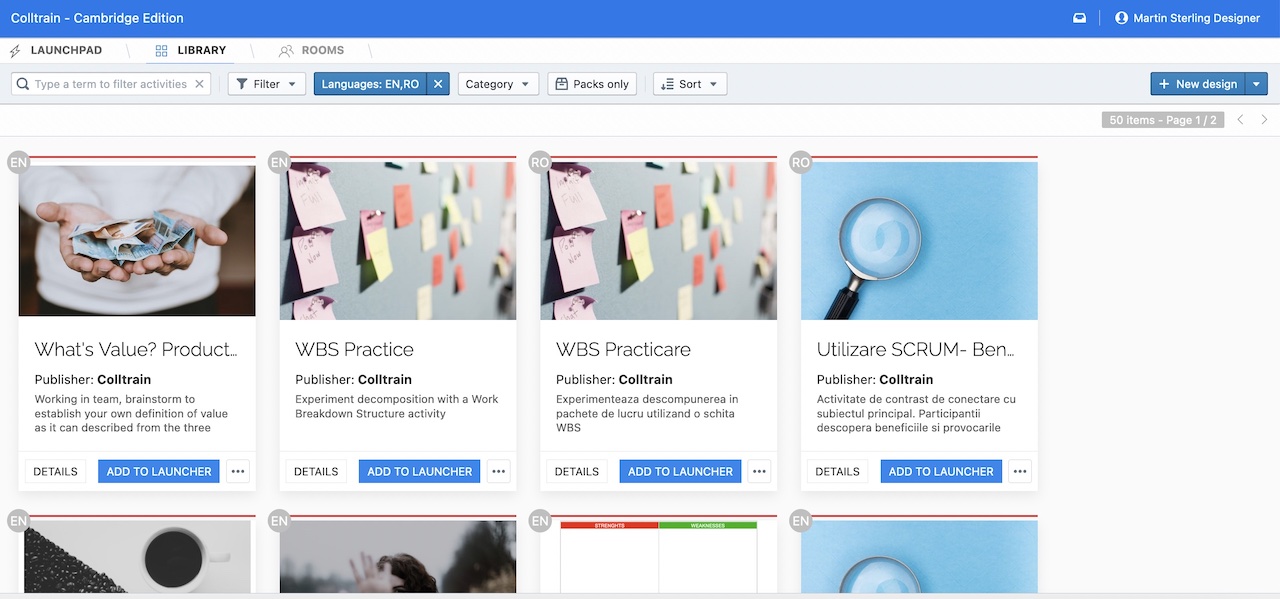The width and height of the screenshot is (1280, 599).
Task: View details of What's Value activity
Action: [55, 471]
